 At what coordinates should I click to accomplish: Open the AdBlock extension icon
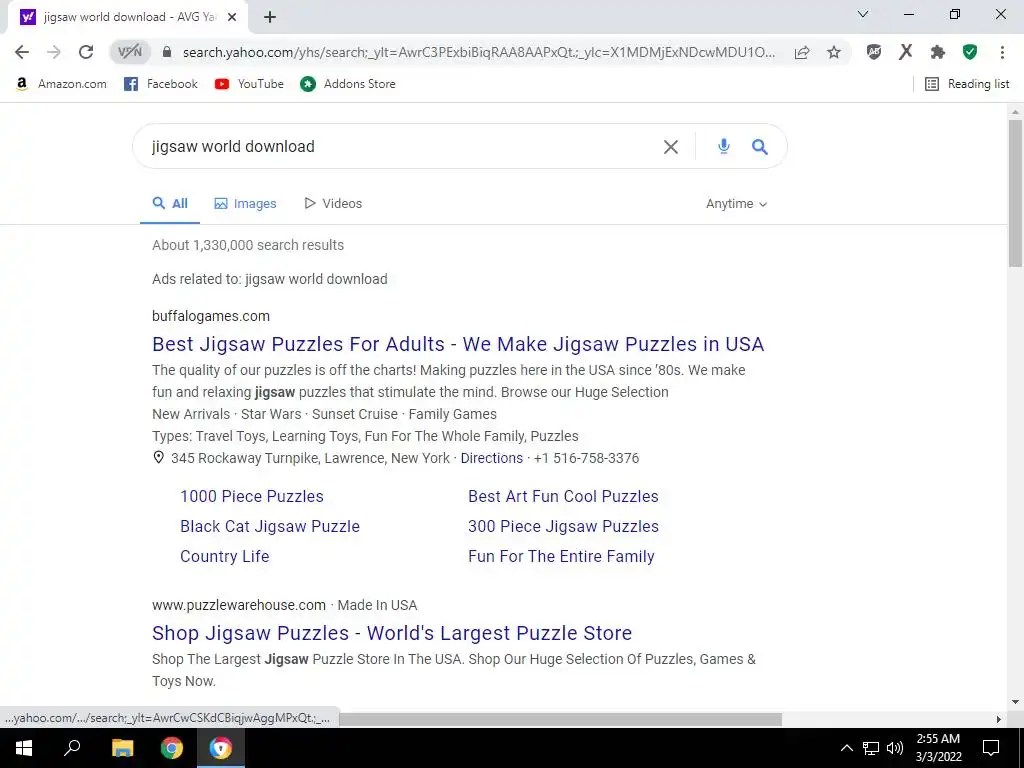pos(874,52)
